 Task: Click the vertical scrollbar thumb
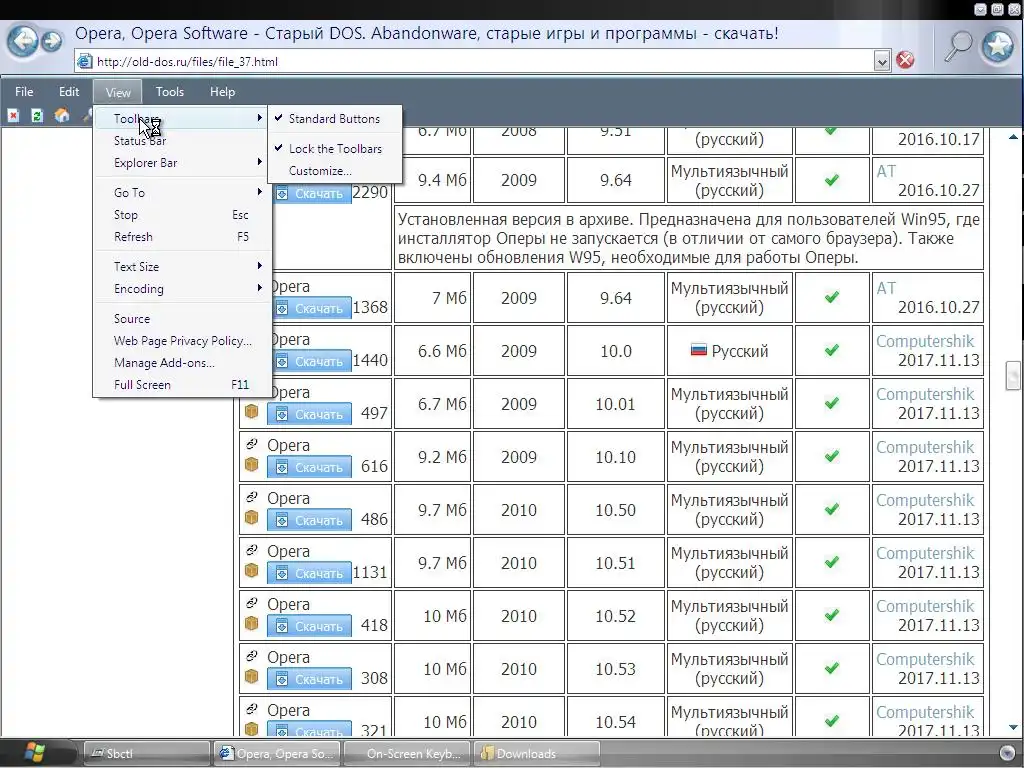point(1013,375)
